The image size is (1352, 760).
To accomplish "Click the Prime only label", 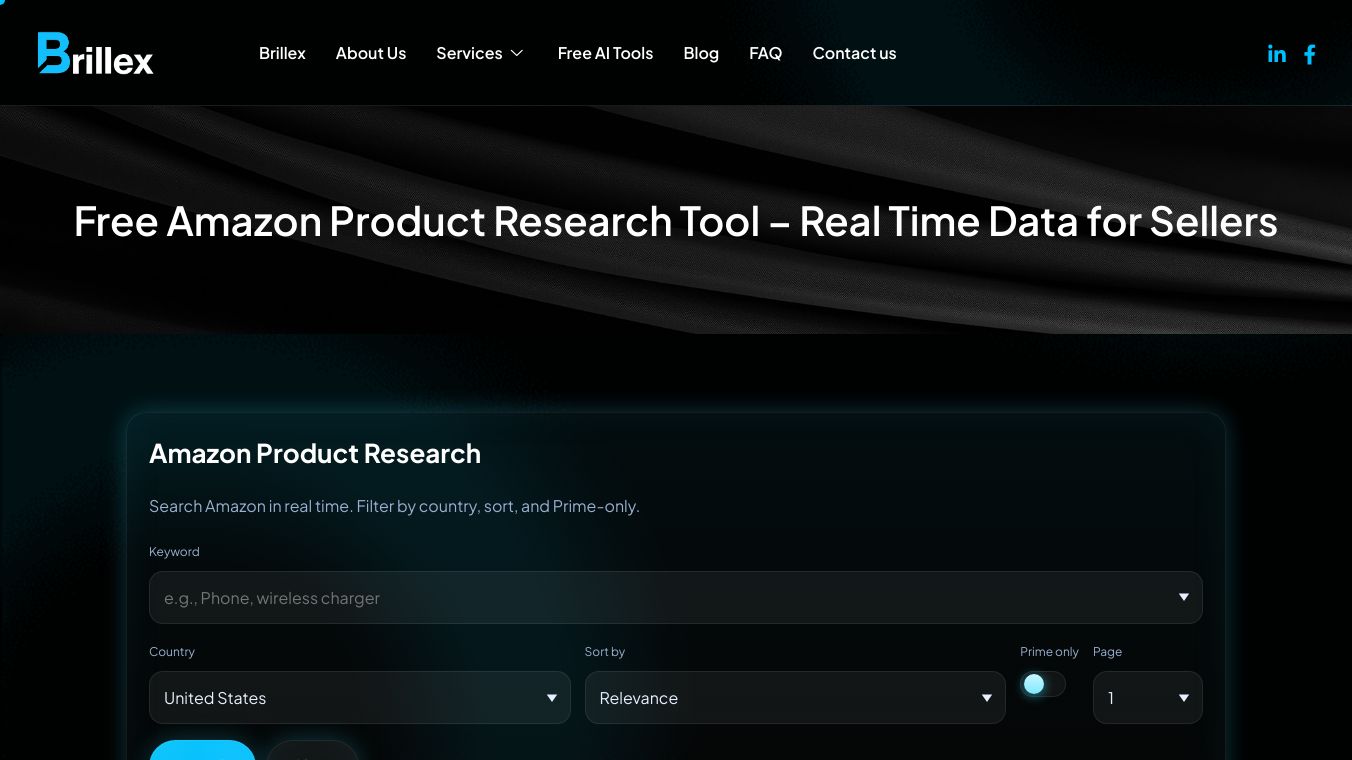I will click(x=1049, y=652).
